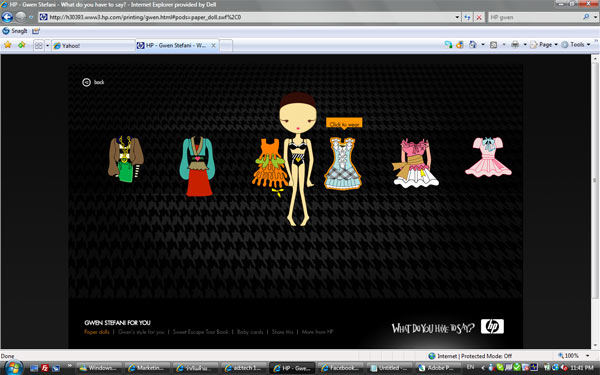Switch to the Yahoo! tab
This screenshot has width=600, height=375.
93,46
